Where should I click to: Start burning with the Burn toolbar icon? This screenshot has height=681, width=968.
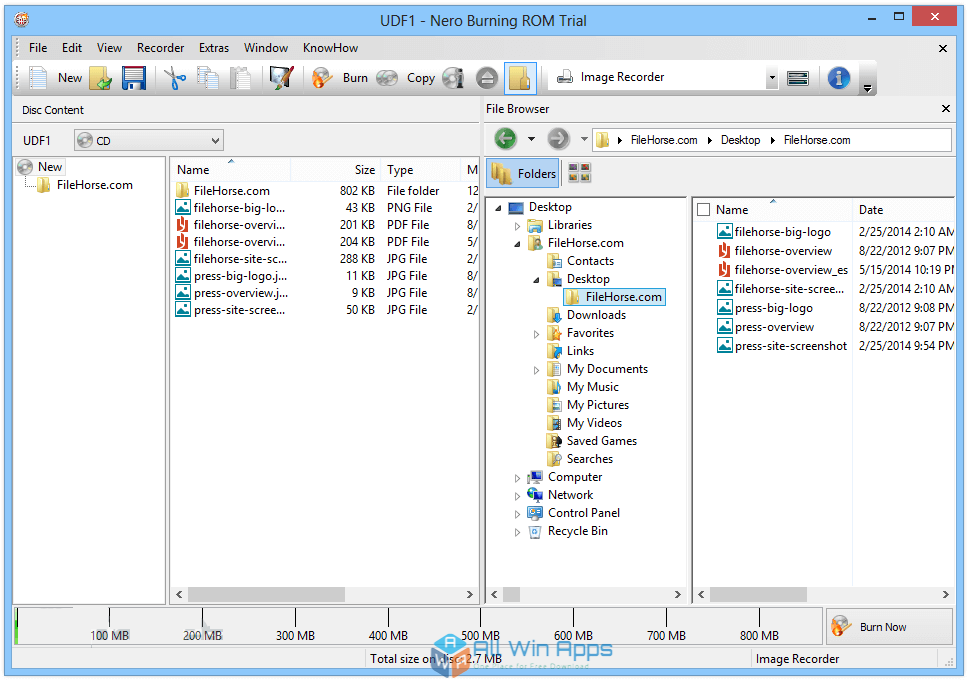coord(322,78)
